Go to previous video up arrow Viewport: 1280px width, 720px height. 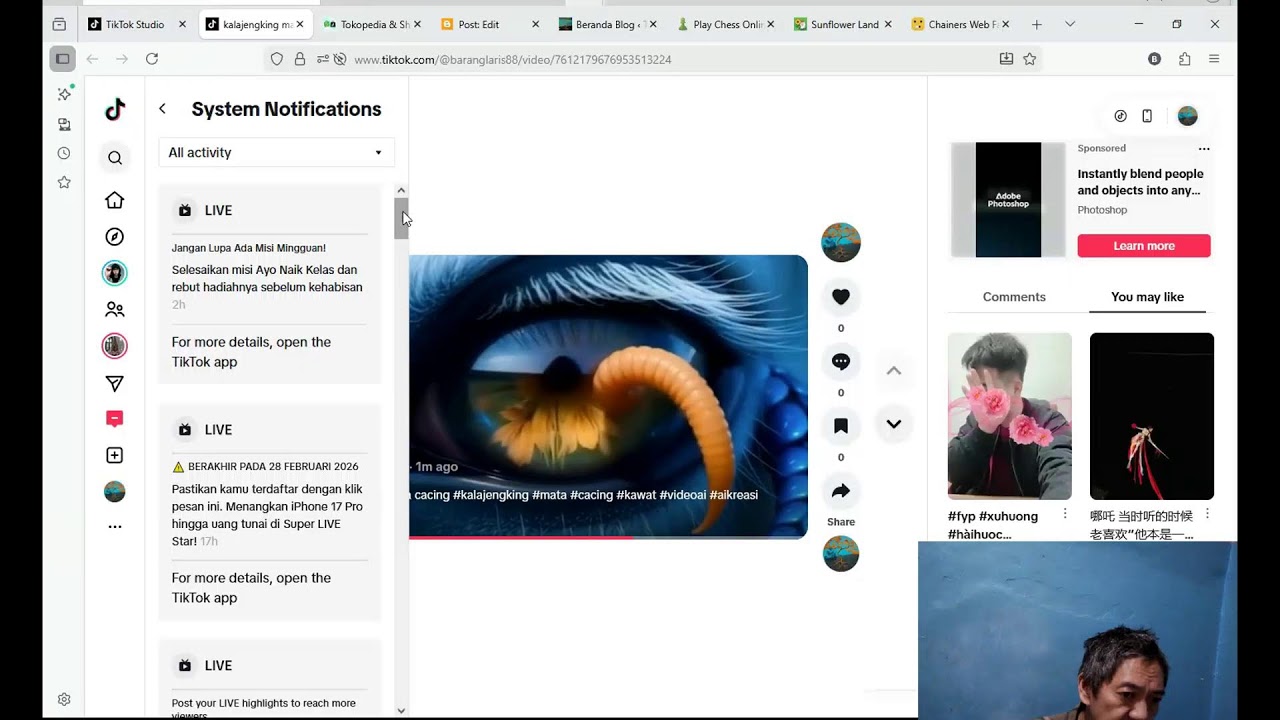click(x=894, y=371)
